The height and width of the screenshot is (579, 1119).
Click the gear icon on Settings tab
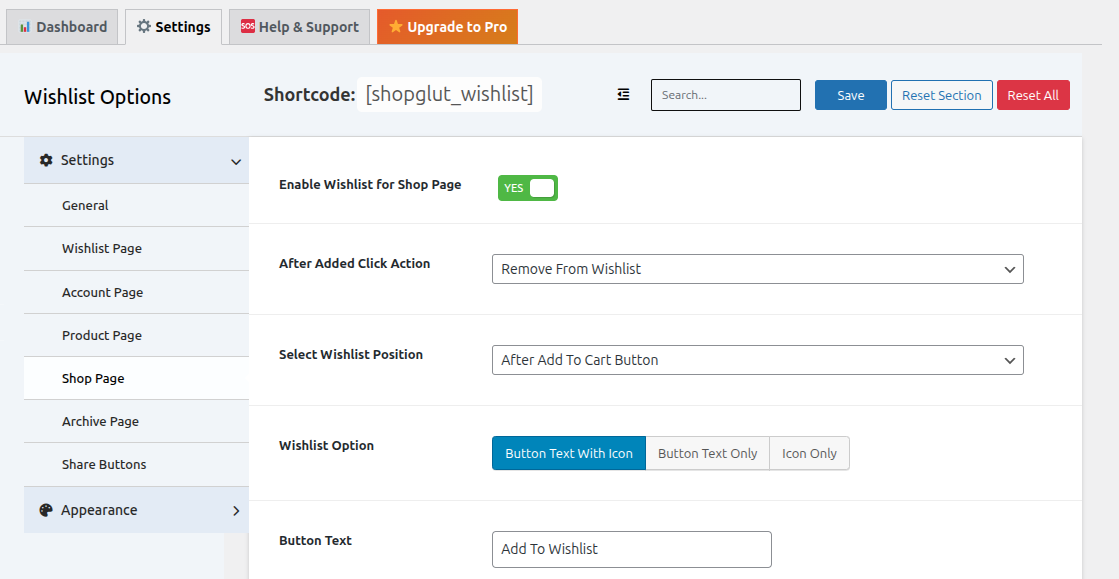click(x=144, y=26)
